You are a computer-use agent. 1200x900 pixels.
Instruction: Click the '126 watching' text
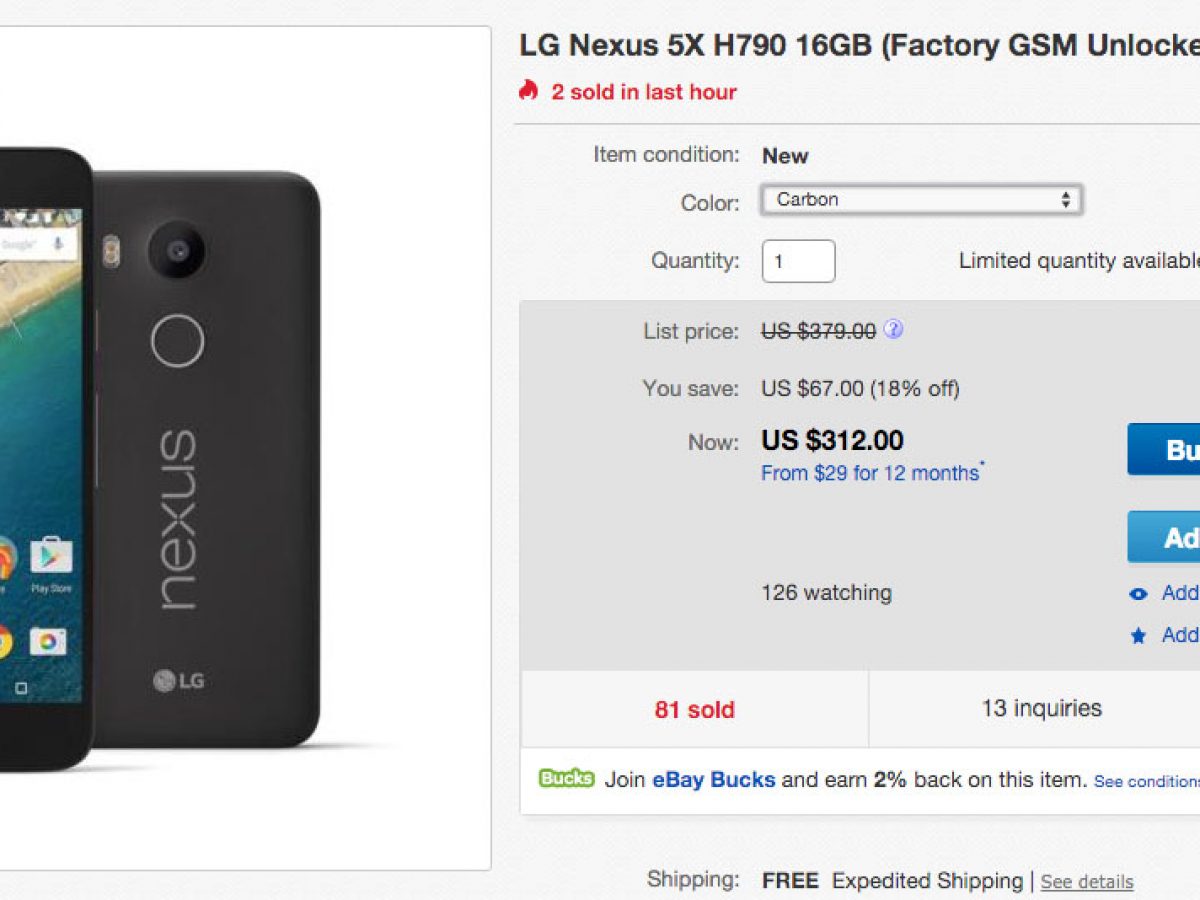pos(826,593)
